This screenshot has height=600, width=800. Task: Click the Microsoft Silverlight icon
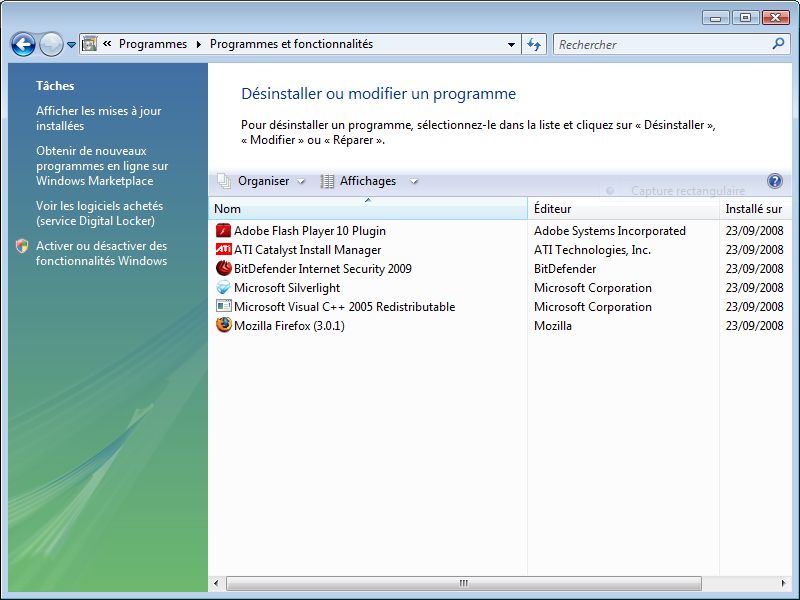[x=223, y=287]
